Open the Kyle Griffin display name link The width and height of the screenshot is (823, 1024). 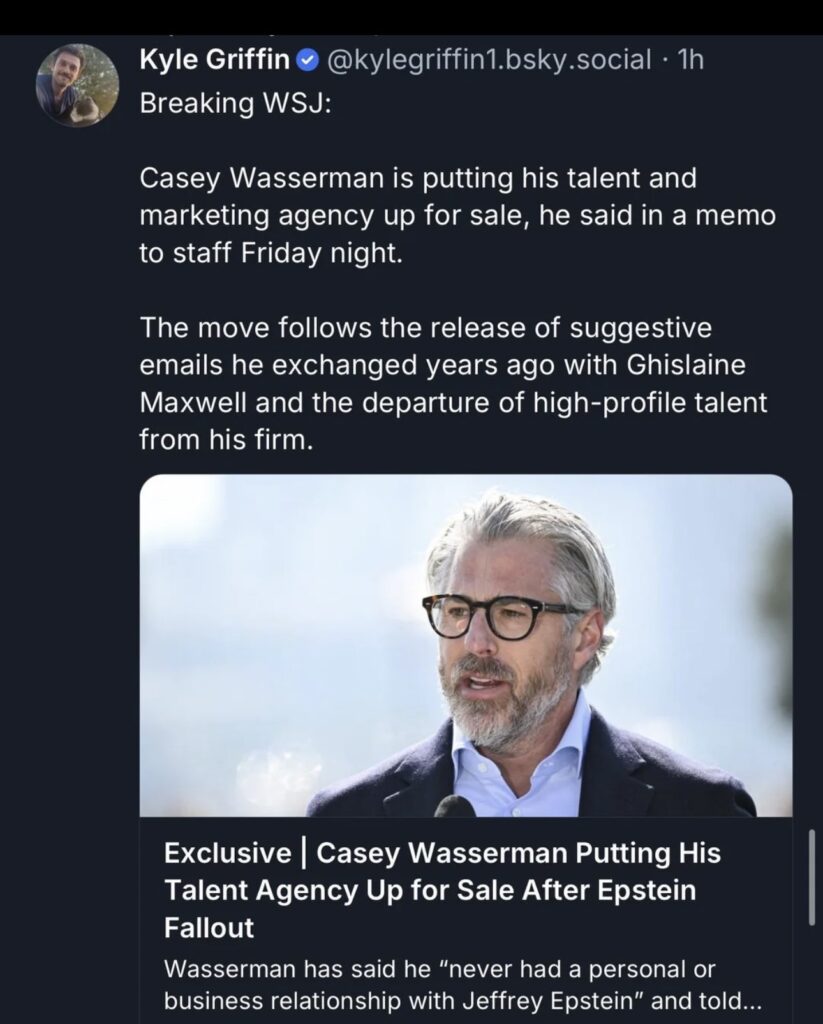(x=215, y=61)
